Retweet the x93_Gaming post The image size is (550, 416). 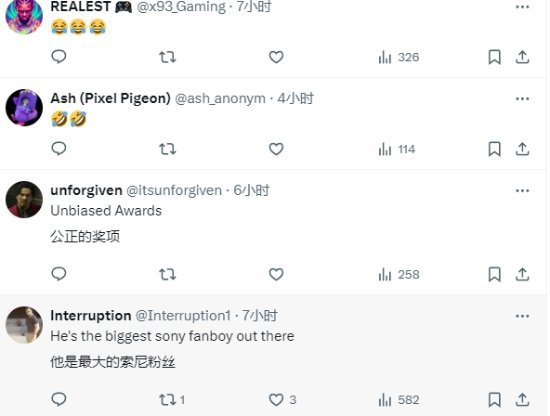167,57
